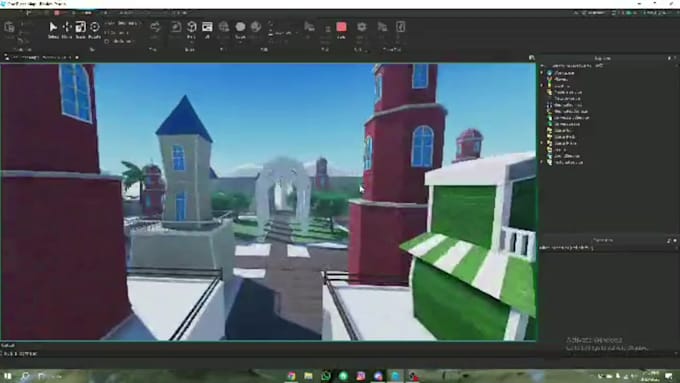
Task: Expand the Workspace node in Explorer
Action: 542,73
